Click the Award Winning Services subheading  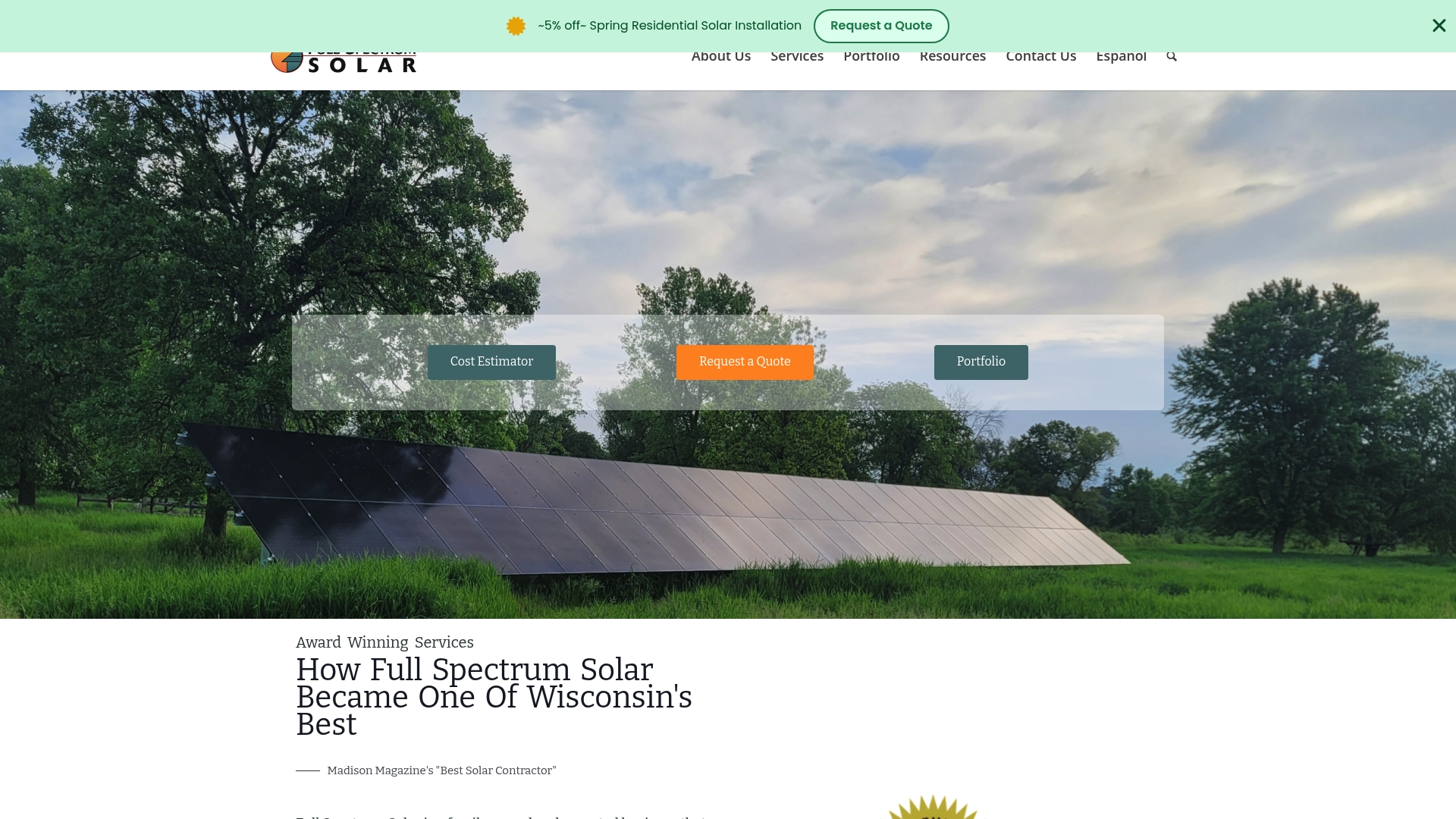[x=384, y=642]
